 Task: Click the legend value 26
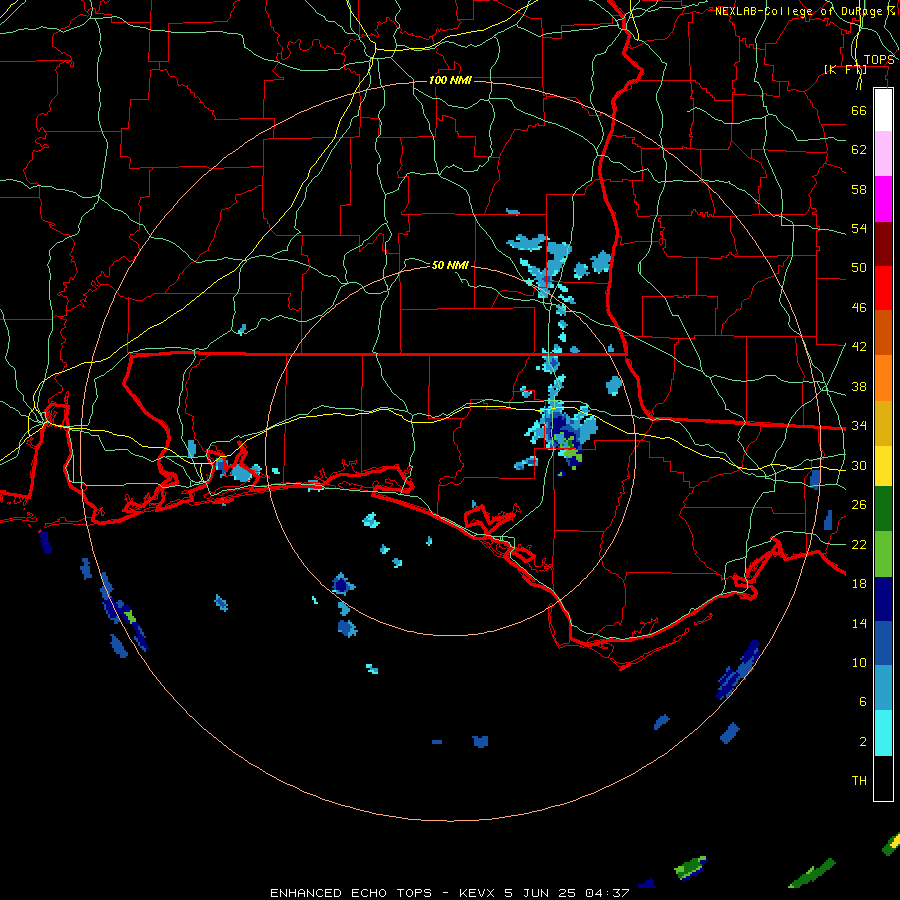859,505
